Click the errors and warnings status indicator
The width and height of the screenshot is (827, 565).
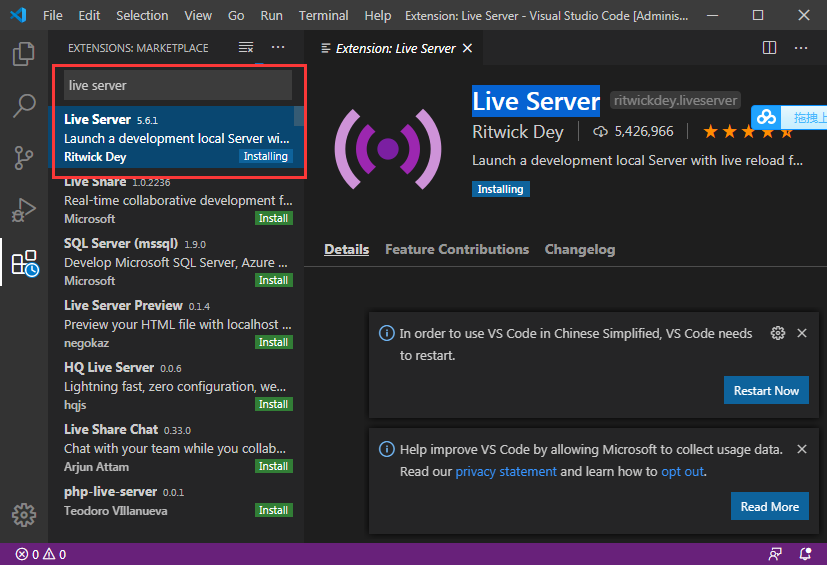pyautogui.click(x=41, y=554)
